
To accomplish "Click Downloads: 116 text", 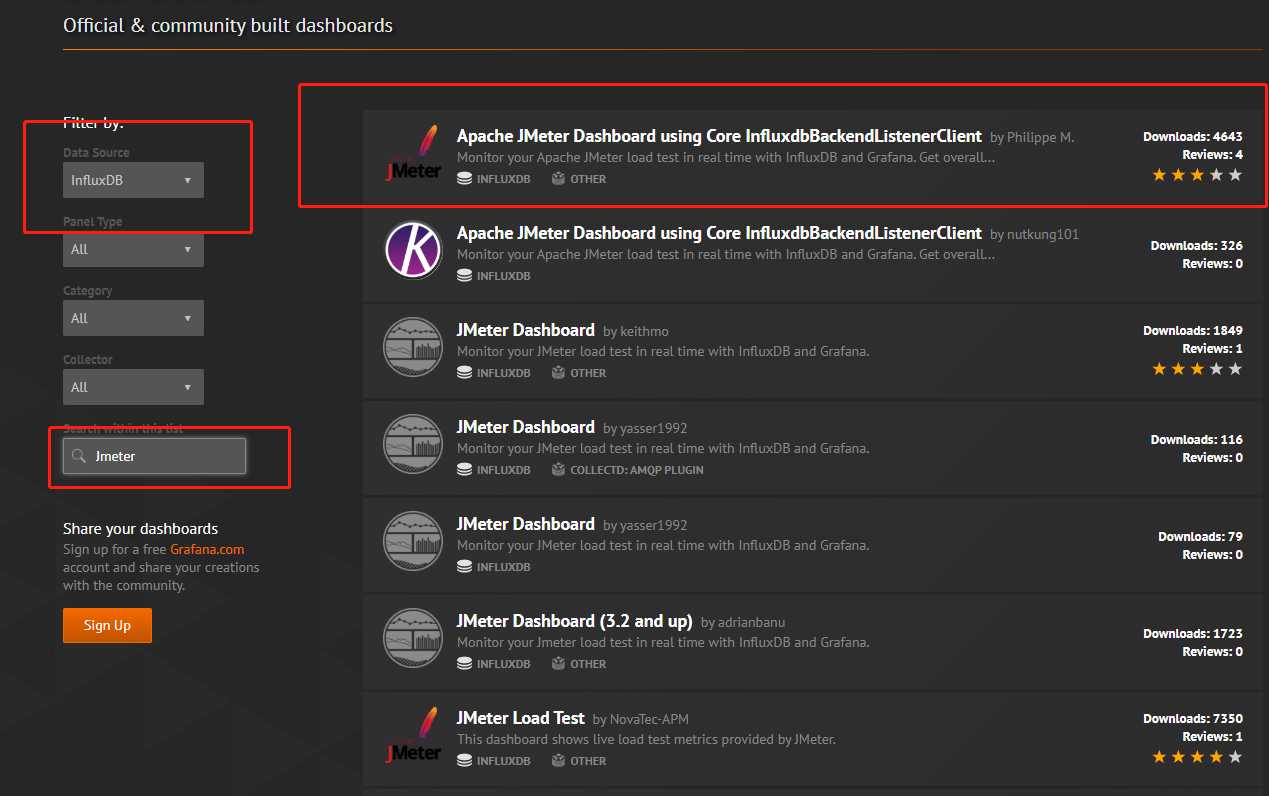I will (x=1197, y=439).
